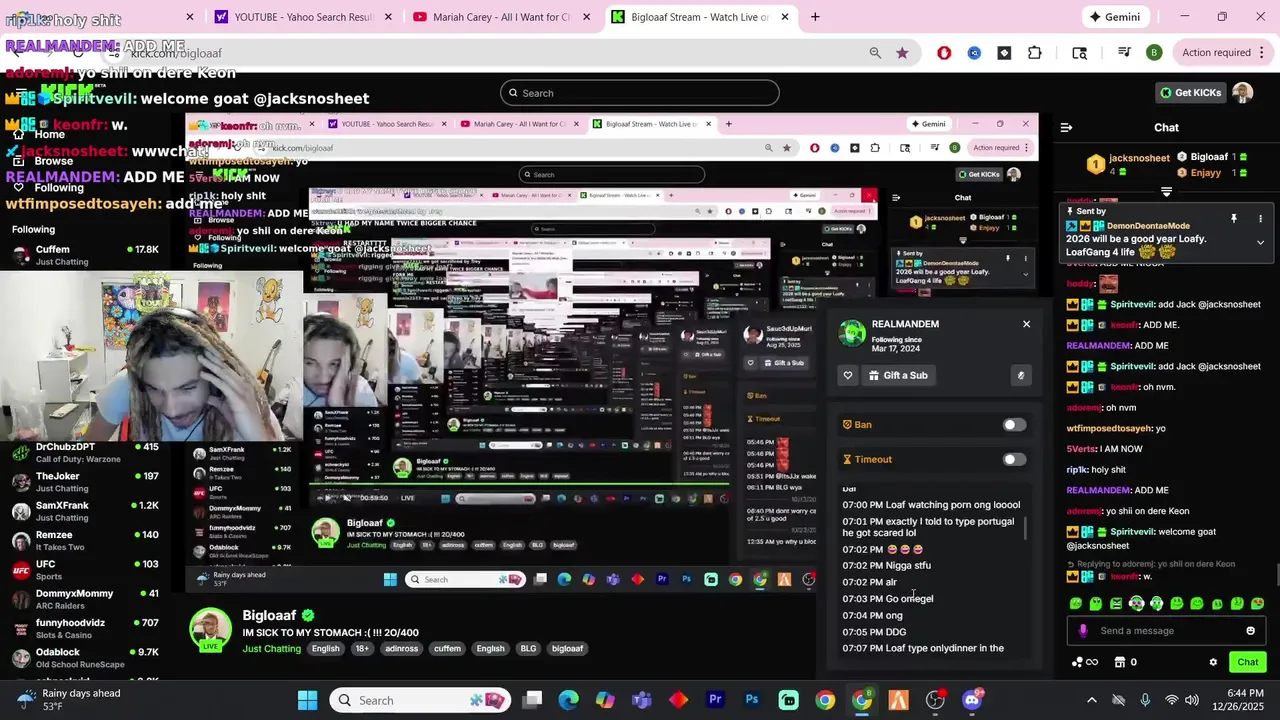1280x720 pixels.
Task: Open Cuffem channel in left sidebar
Action: pos(84,255)
